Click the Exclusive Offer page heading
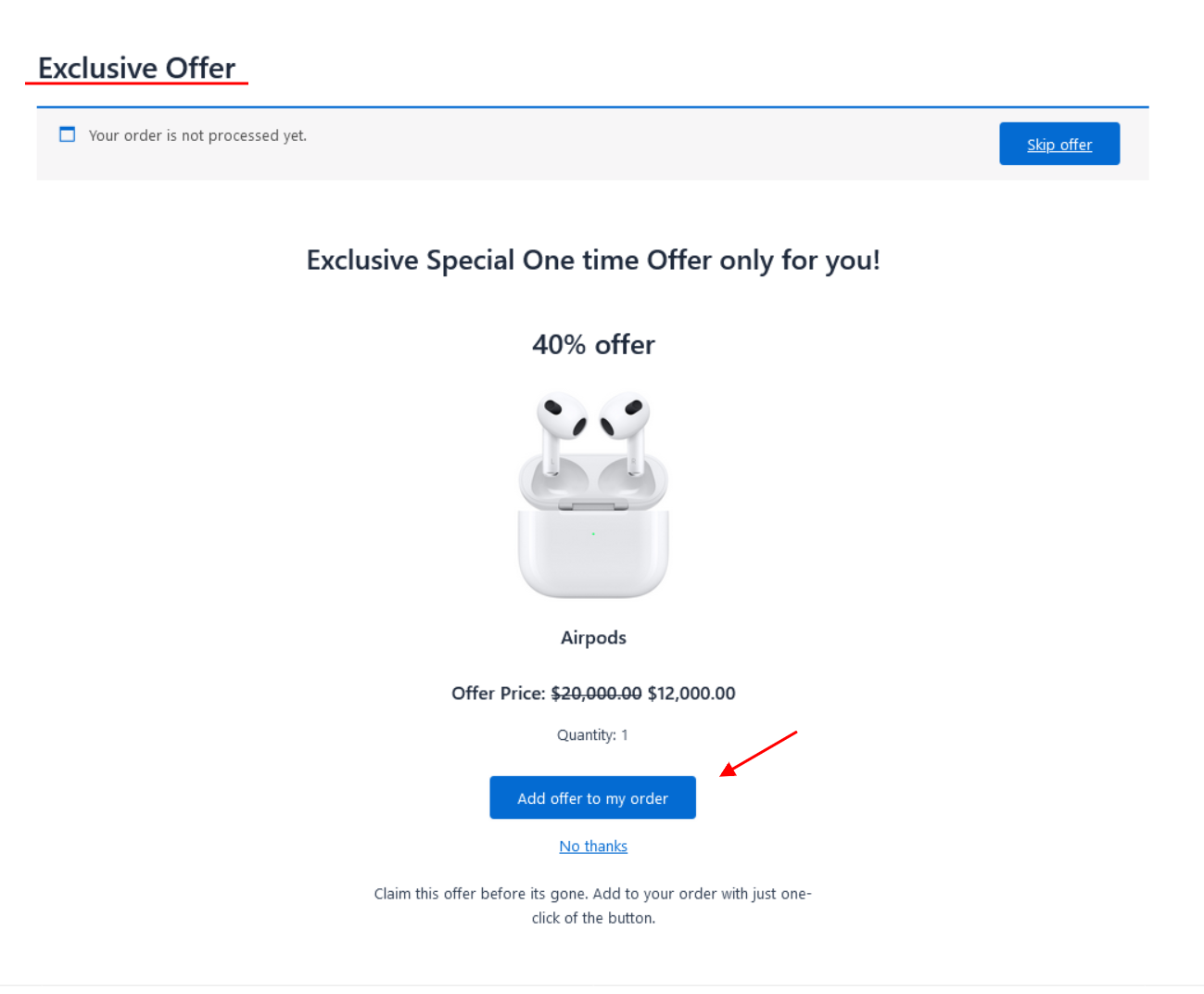This screenshot has width=1204, height=994. point(136,68)
